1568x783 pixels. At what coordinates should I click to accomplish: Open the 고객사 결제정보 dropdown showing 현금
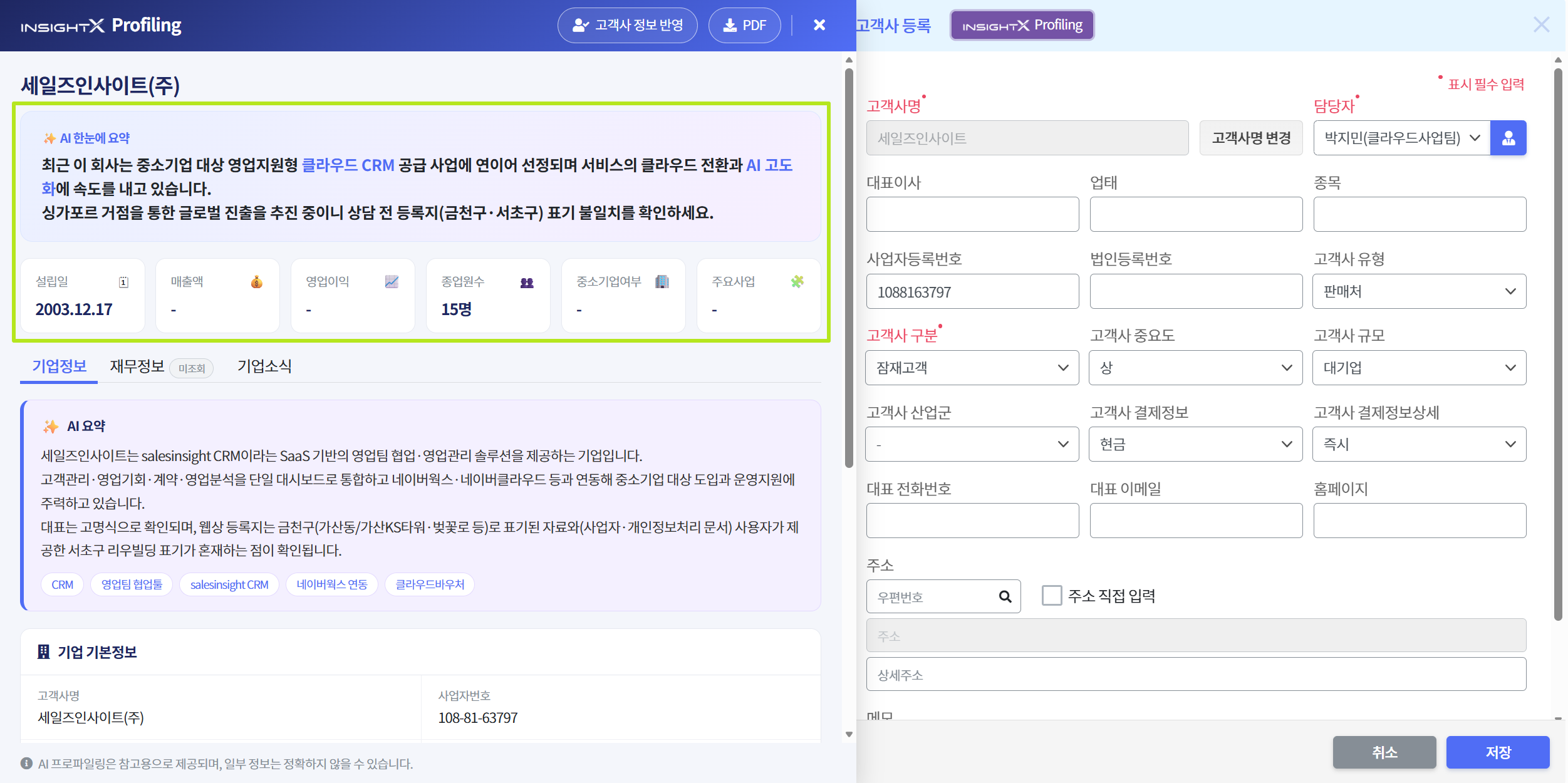[1196, 444]
